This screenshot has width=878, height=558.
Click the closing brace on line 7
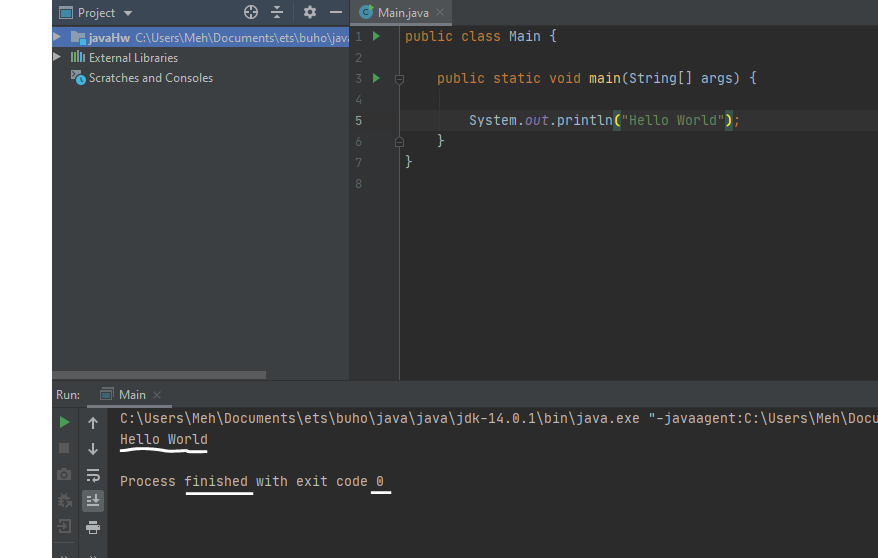tap(408, 162)
